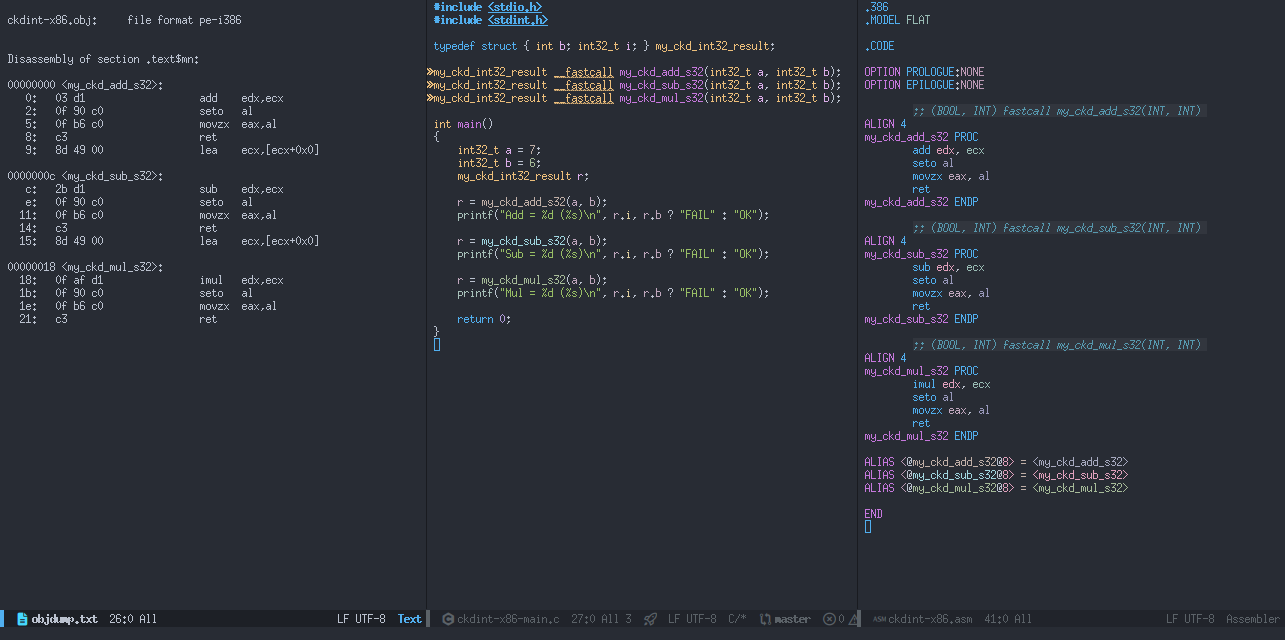
Task: Open the <stdint.h> include link
Action: tap(518, 20)
